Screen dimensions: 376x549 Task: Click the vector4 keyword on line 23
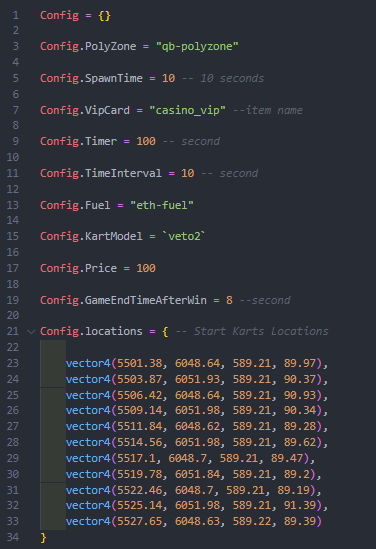(x=88, y=363)
